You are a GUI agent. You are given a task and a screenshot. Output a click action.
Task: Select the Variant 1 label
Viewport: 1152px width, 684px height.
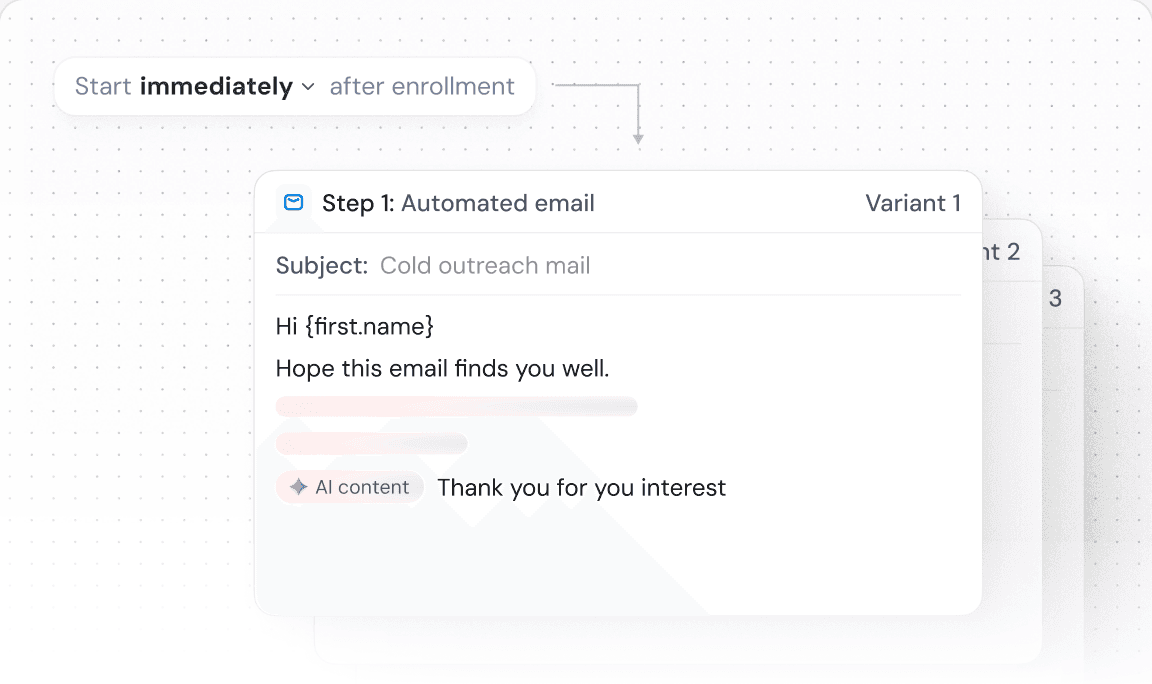pos(913,203)
